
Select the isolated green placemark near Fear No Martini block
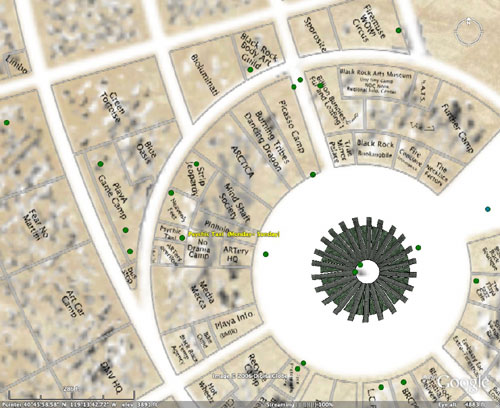[6, 123]
